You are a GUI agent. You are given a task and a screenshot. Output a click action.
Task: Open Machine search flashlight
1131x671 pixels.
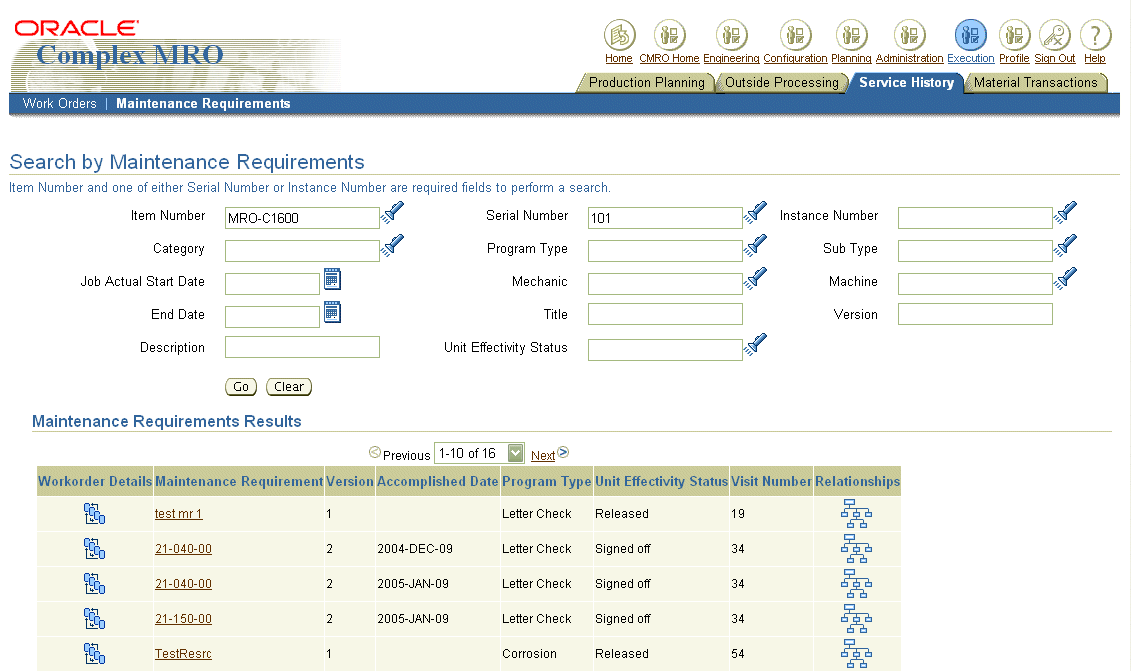1065,279
